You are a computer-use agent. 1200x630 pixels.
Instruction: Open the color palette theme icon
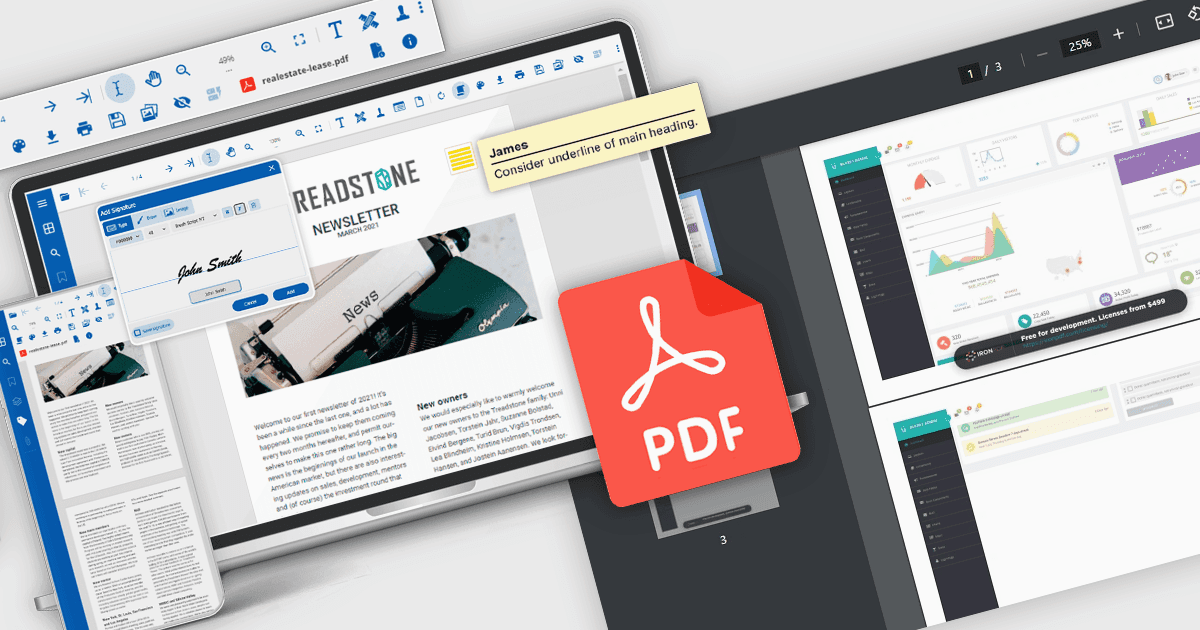(x=19, y=145)
